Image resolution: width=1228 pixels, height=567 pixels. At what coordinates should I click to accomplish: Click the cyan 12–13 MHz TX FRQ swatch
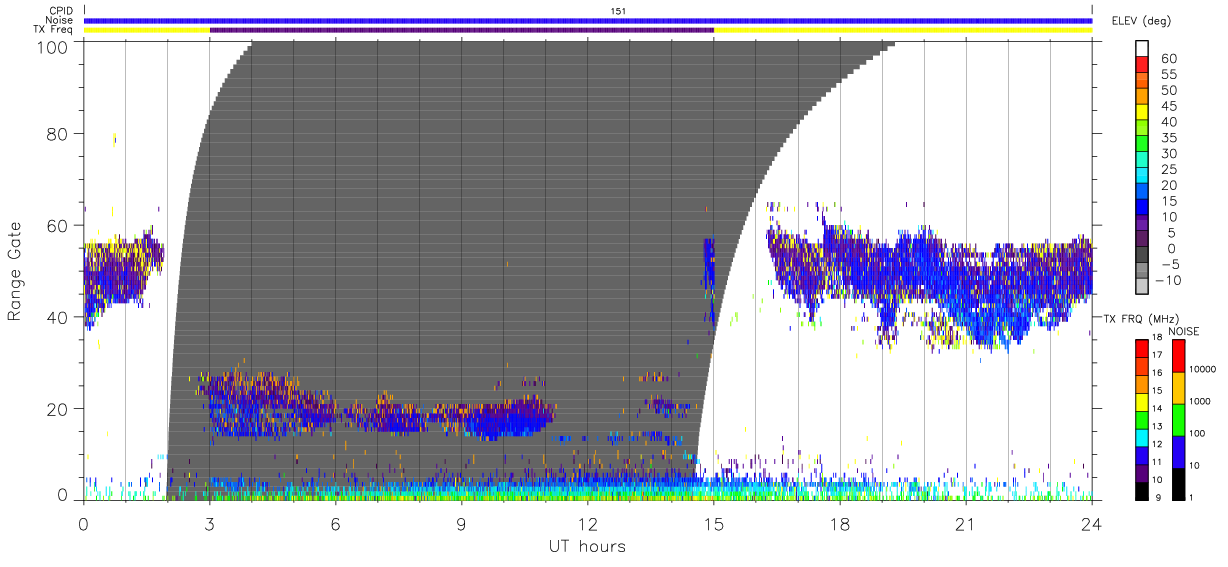[1141, 436]
